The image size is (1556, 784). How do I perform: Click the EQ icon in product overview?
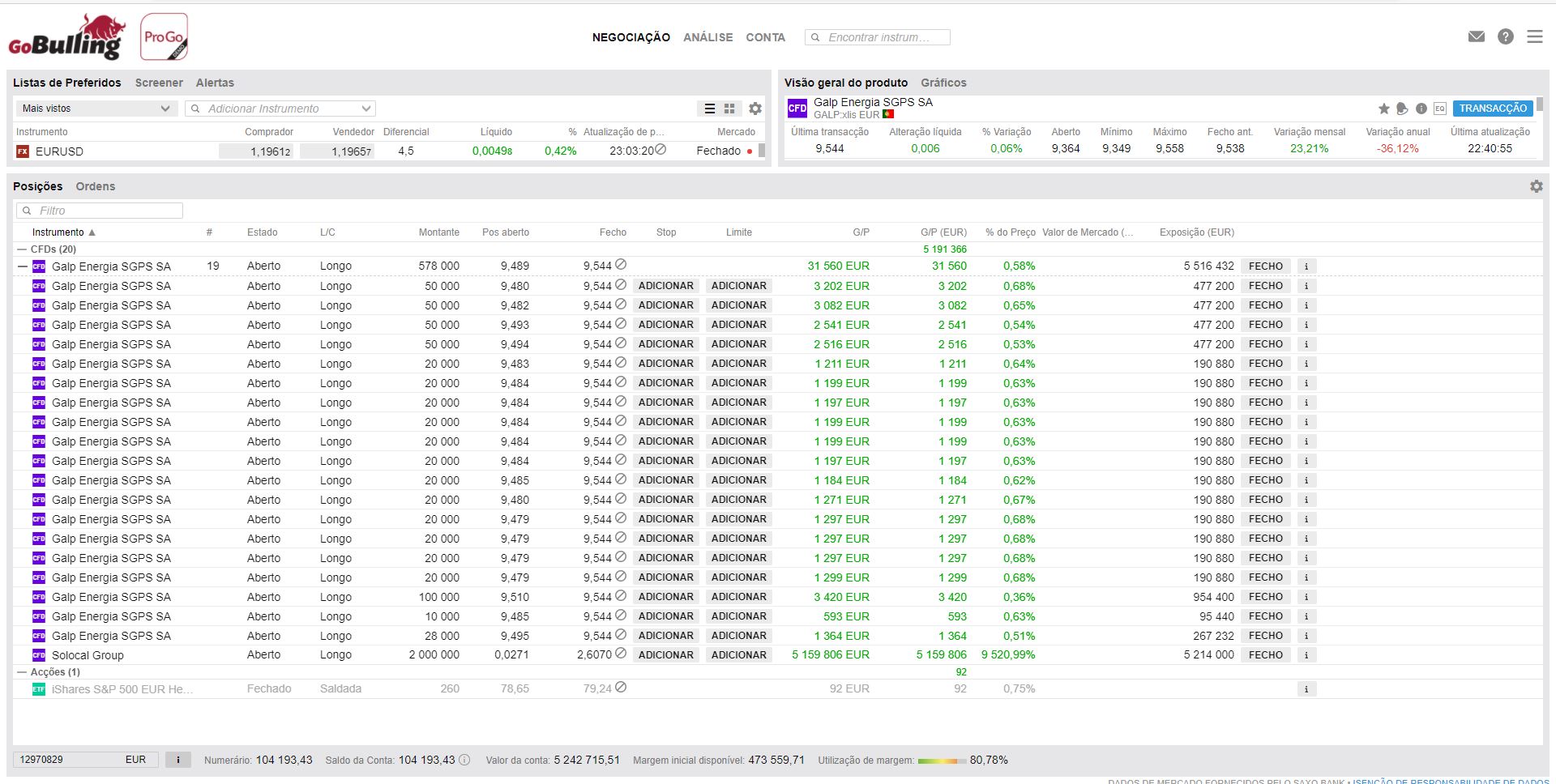point(1439,109)
